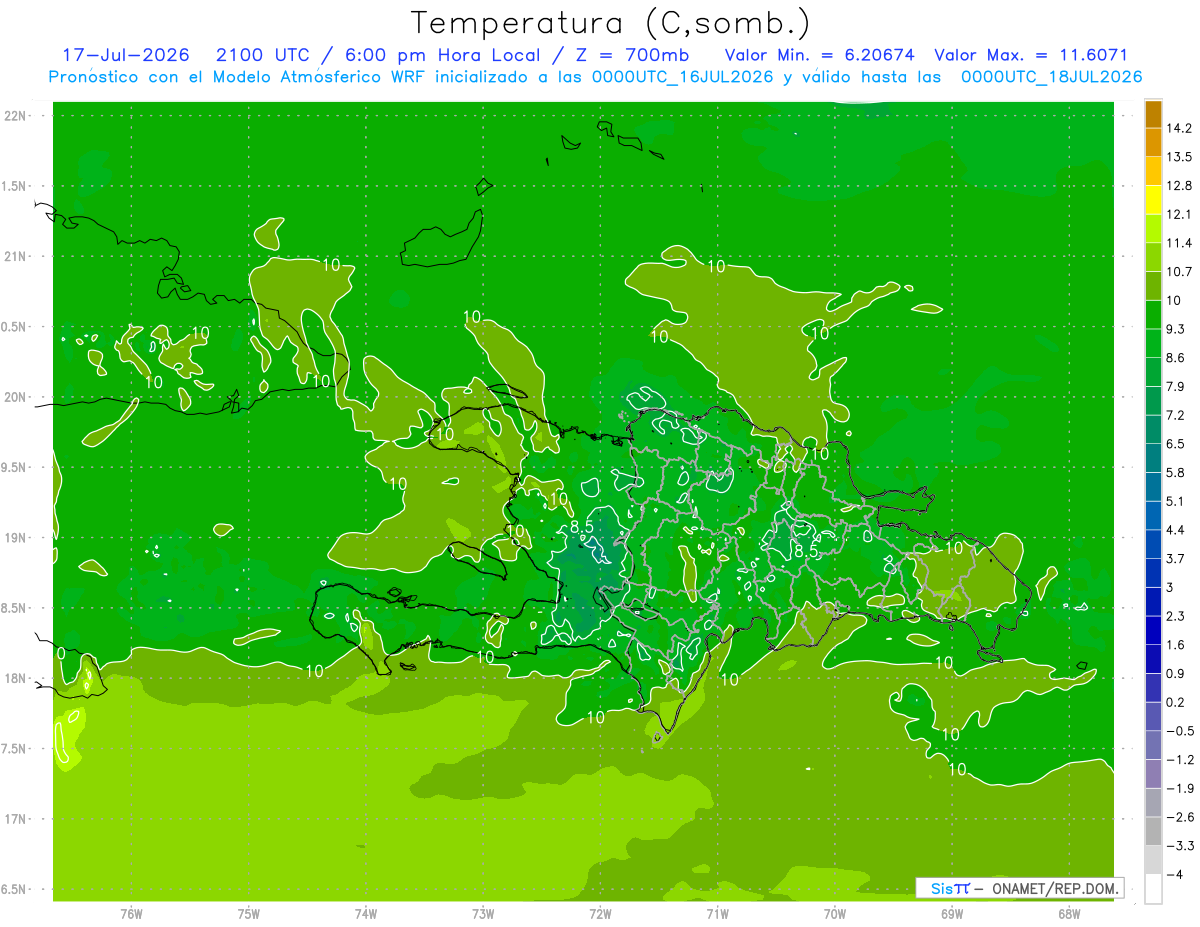Click the '22N' latitude axis label
Viewport: 1200px width, 927px height.
(16, 116)
